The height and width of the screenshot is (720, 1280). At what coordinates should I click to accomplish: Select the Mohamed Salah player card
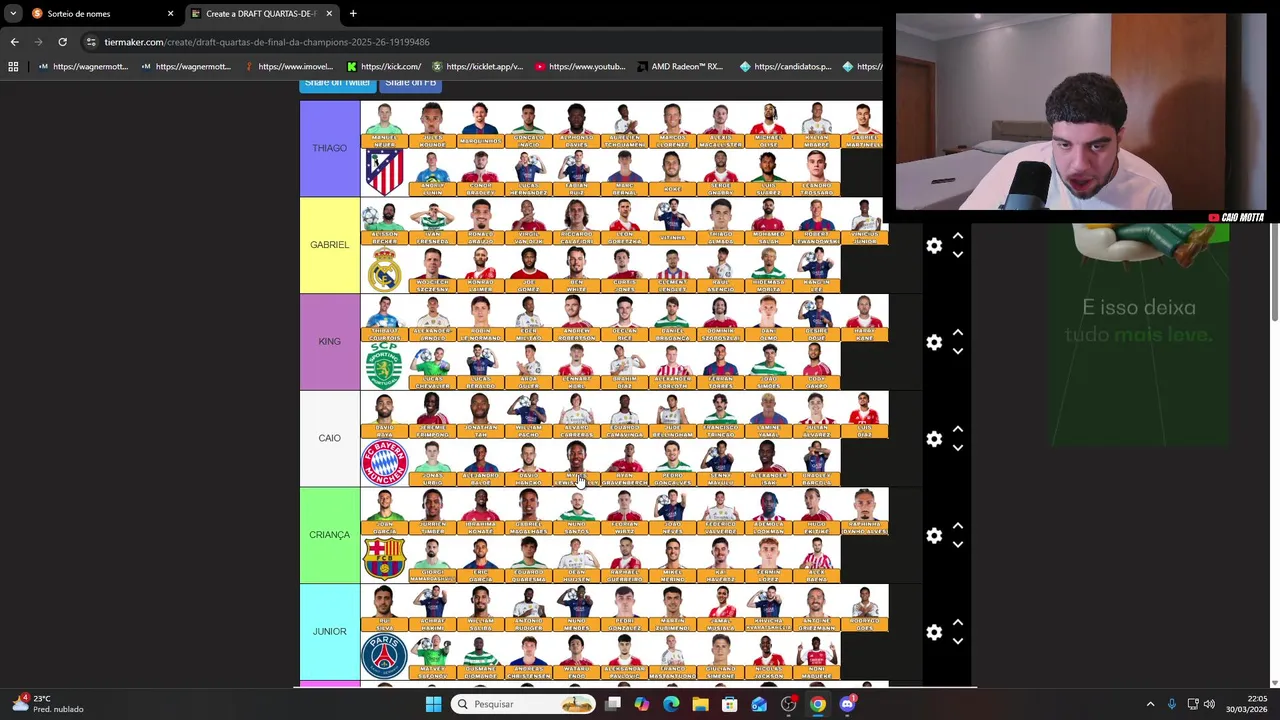pos(768,221)
